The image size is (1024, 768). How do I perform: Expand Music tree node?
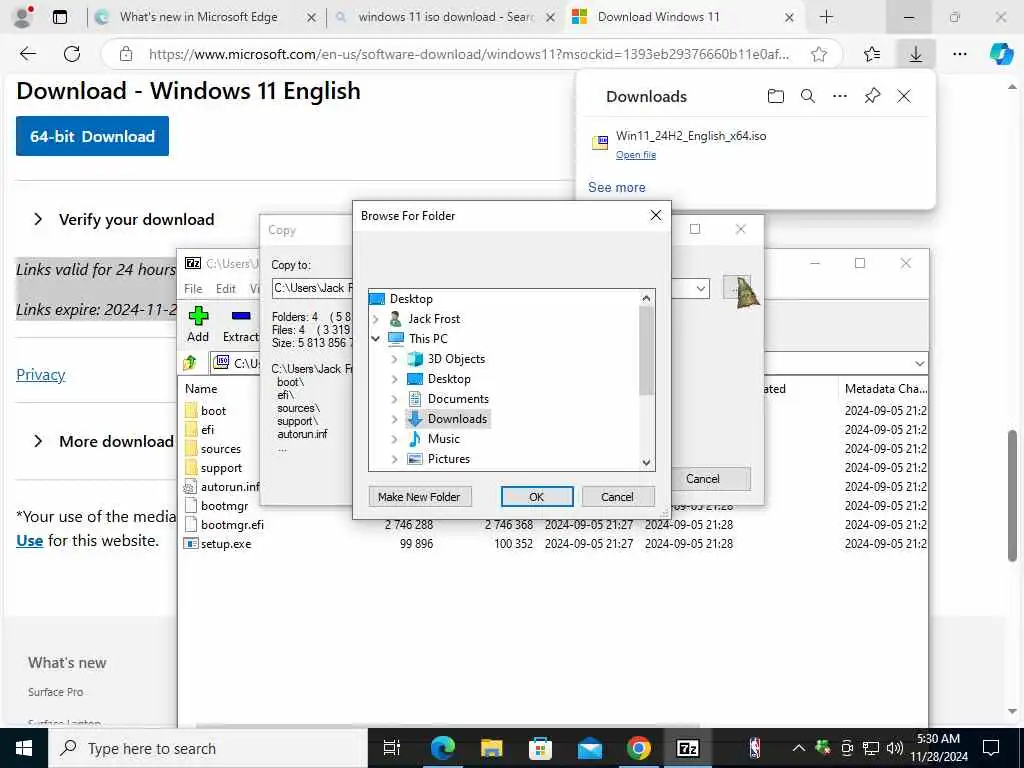pyautogui.click(x=394, y=440)
